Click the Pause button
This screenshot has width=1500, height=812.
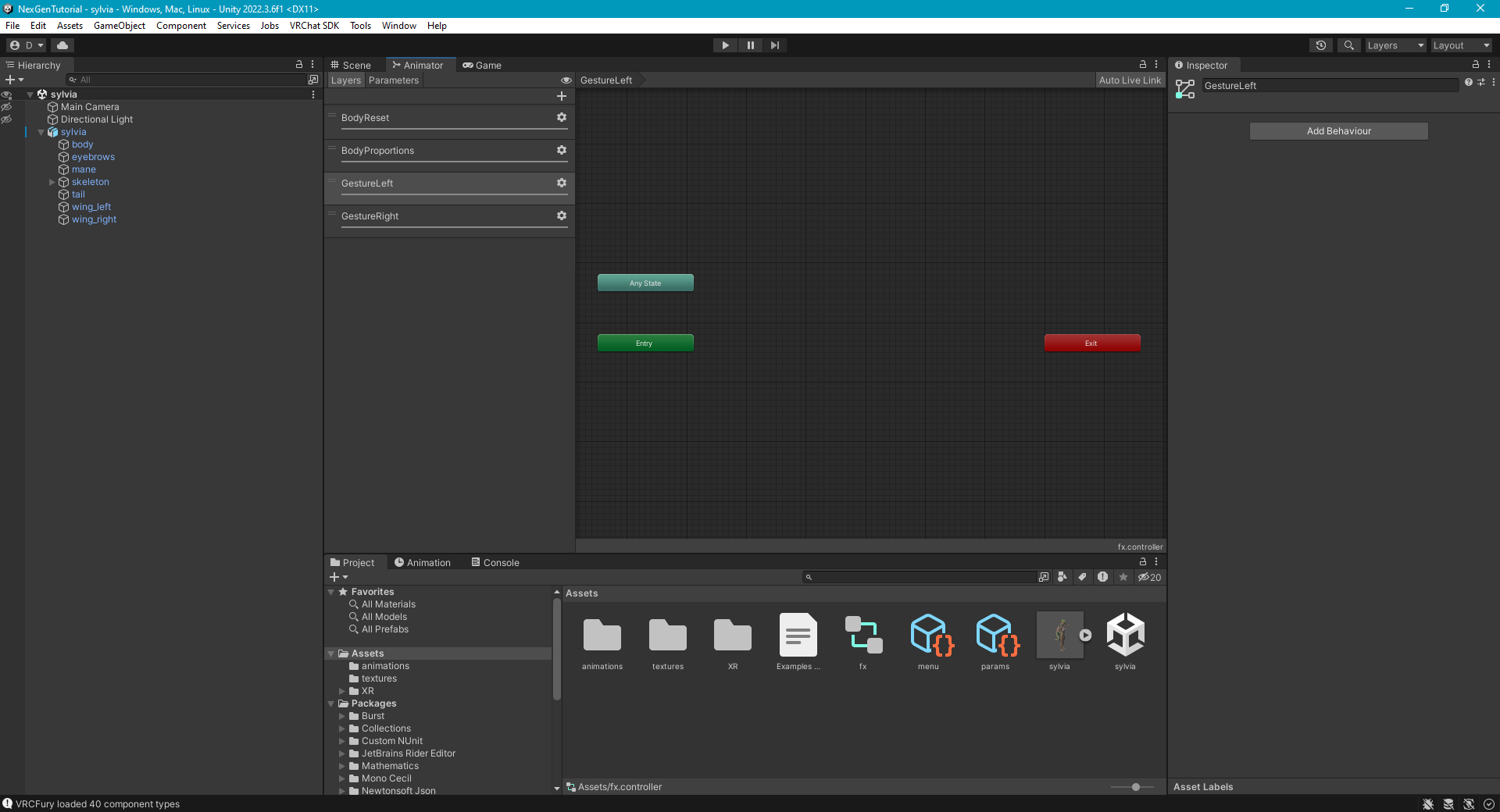point(750,45)
